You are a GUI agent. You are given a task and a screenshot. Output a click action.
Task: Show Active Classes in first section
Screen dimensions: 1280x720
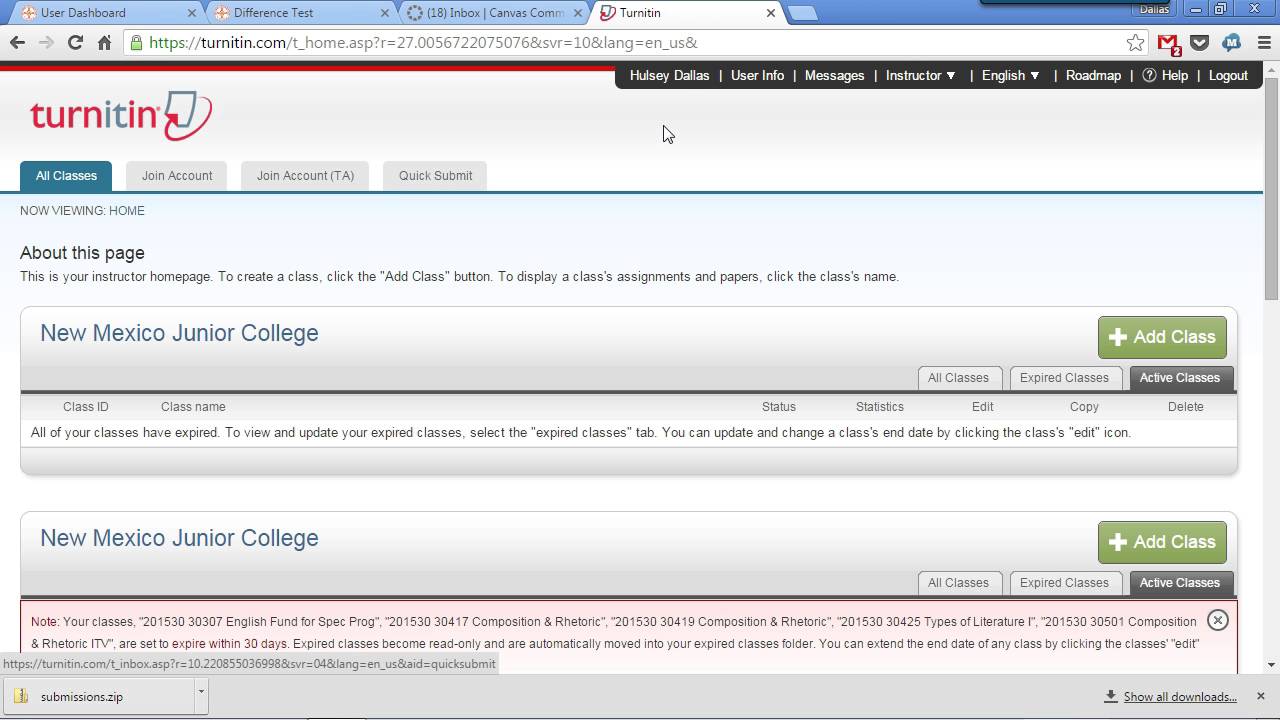click(1179, 378)
